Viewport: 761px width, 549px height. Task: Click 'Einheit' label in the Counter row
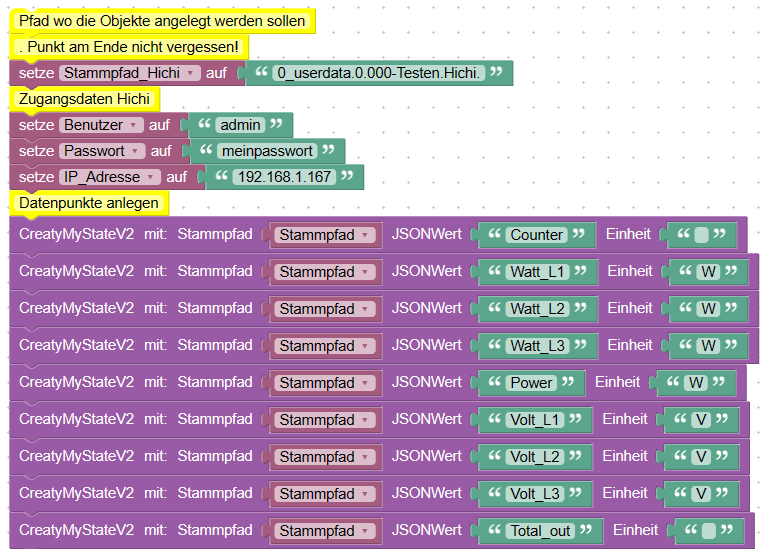pos(628,234)
